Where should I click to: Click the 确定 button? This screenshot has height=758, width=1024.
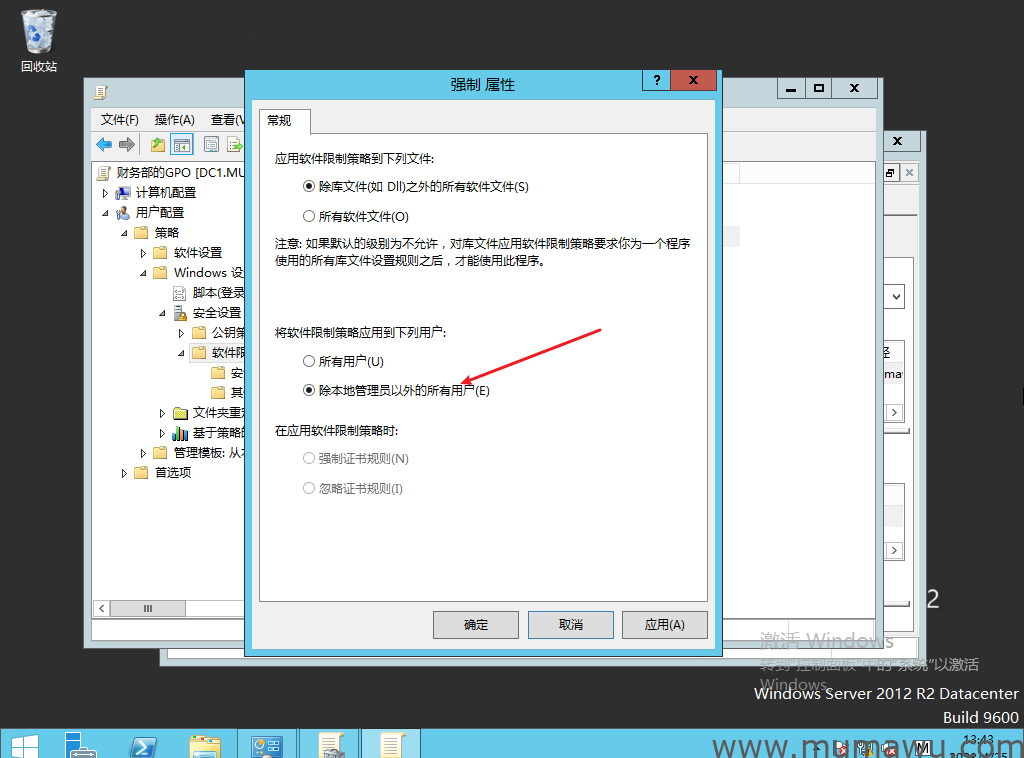pos(476,625)
